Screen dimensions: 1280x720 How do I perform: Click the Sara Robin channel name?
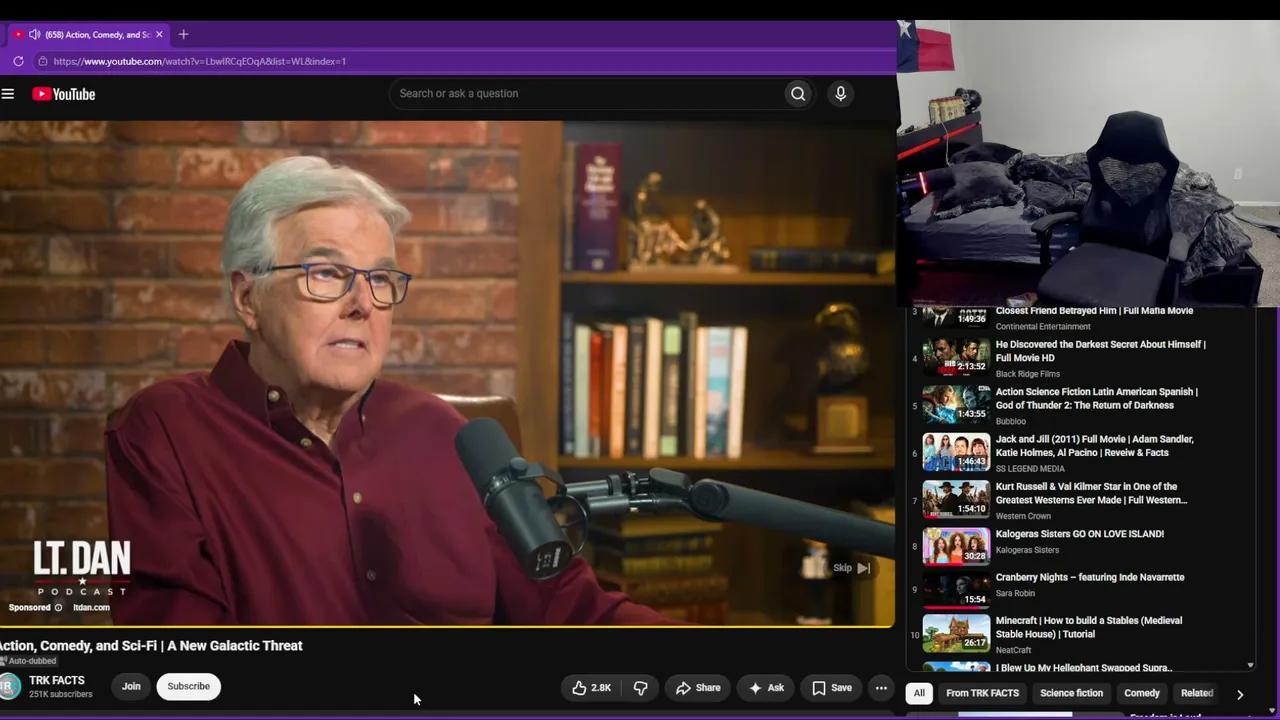(x=1015, y=593)
